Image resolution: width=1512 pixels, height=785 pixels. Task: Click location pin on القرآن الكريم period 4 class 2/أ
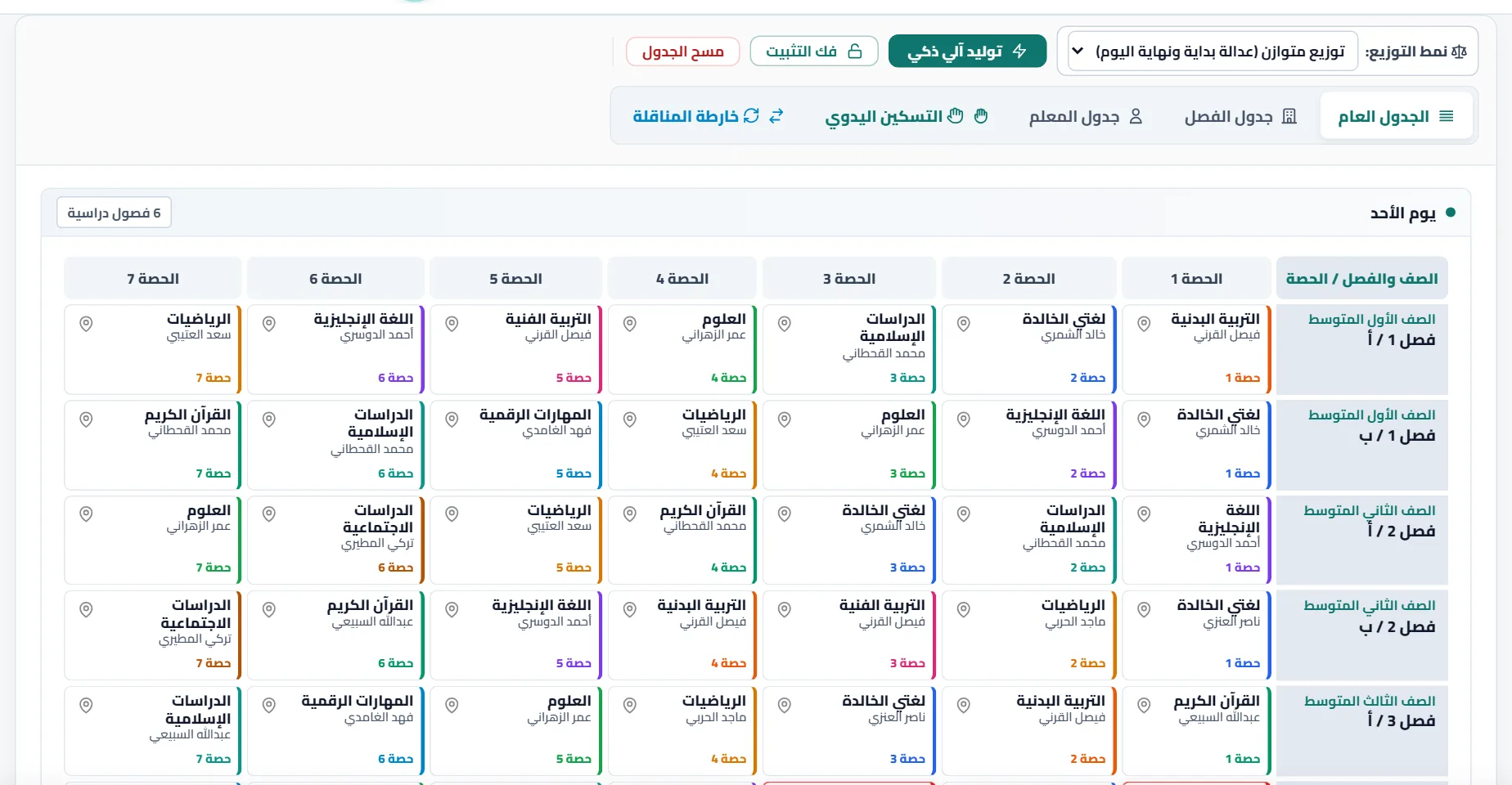tap(629, 514)
